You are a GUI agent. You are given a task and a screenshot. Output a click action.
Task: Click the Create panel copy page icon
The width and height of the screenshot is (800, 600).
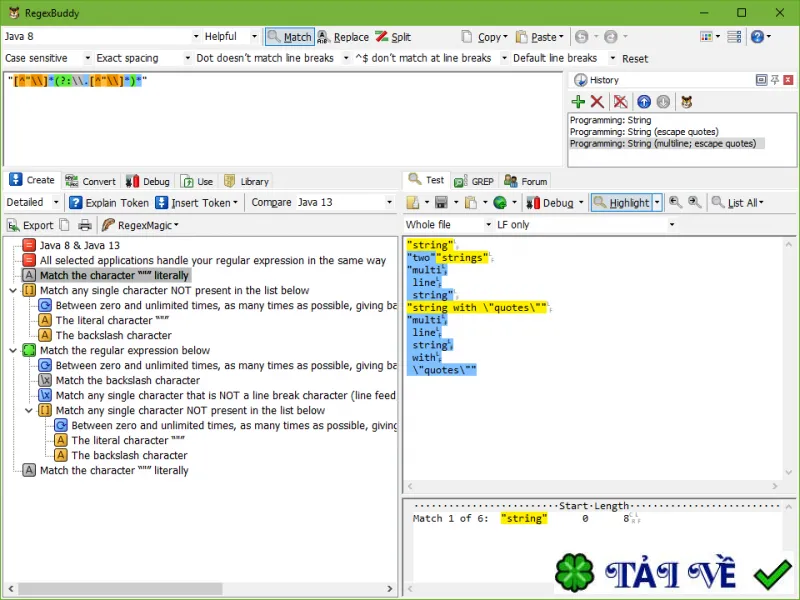point(64,225)
